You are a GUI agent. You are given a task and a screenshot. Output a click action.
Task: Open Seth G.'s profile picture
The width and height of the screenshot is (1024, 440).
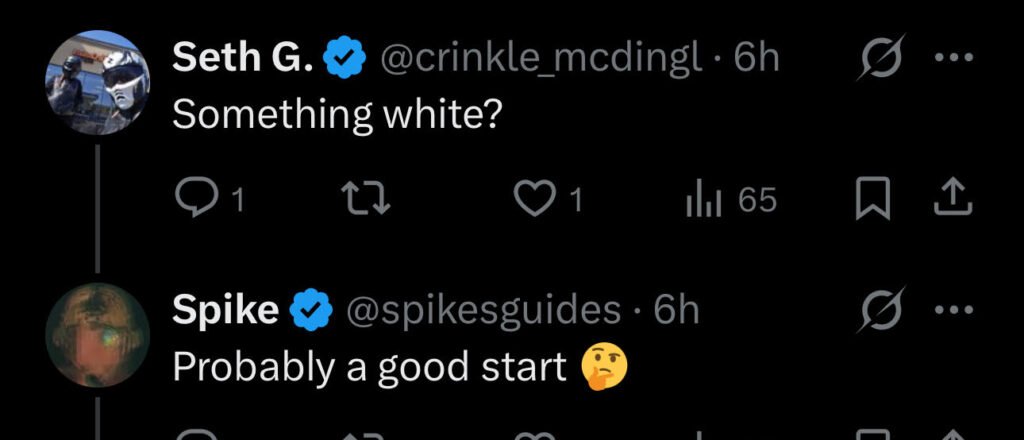point(97,82)
